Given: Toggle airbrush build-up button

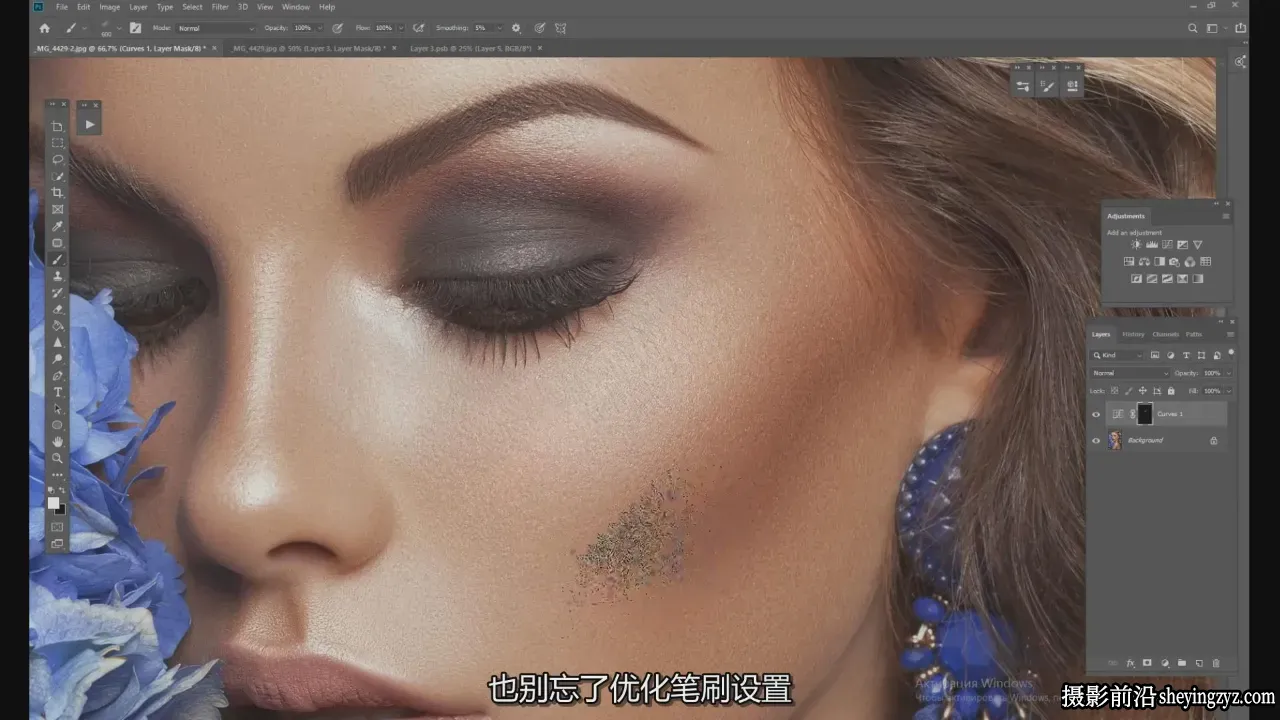Looking at the screenshot, I should 417,28.
